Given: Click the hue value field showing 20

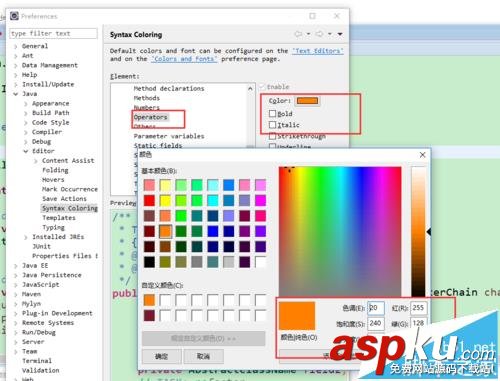Looking at the screenshot, I should (376, 308).
